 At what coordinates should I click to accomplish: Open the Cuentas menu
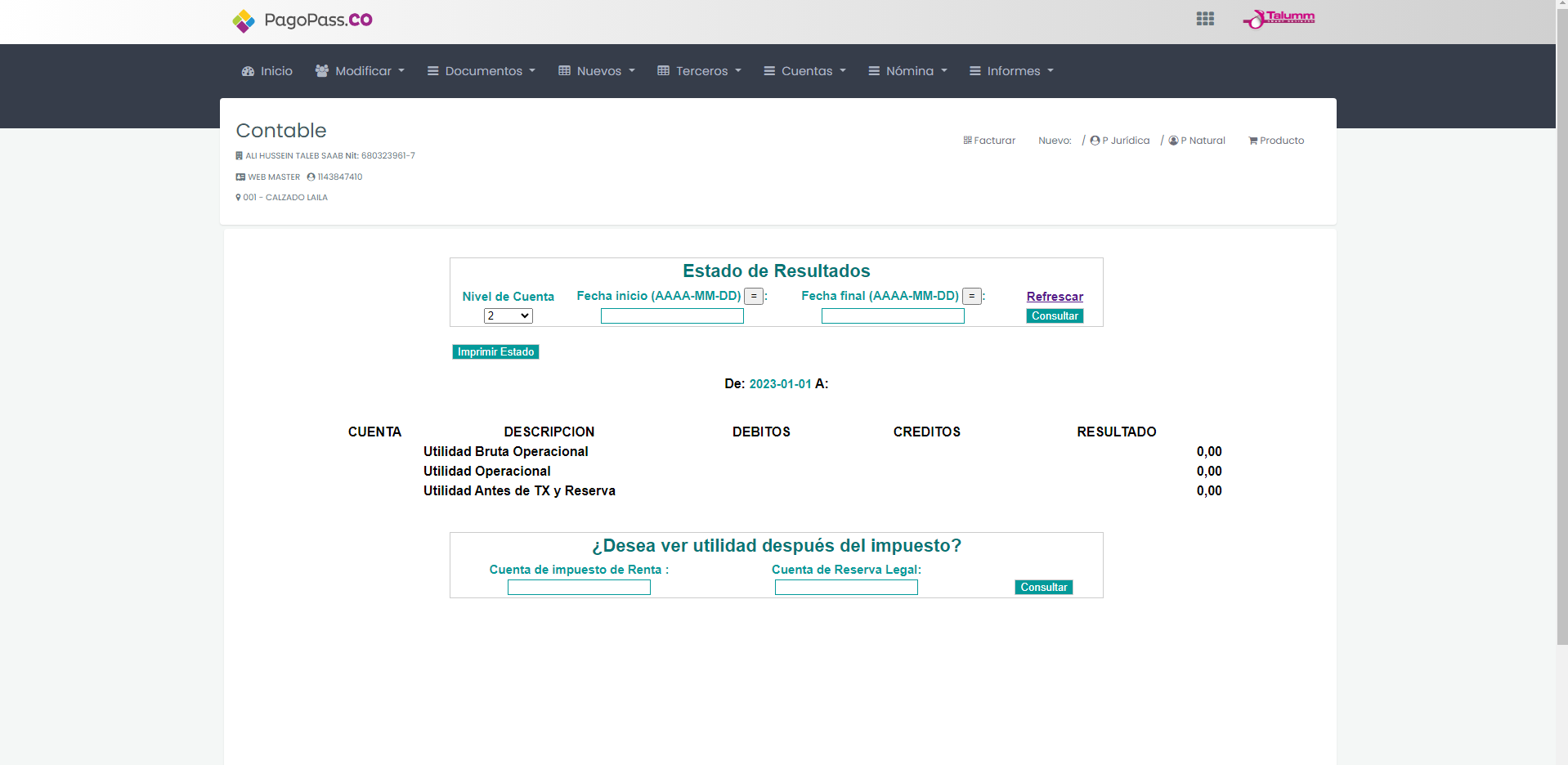(804, 71)
